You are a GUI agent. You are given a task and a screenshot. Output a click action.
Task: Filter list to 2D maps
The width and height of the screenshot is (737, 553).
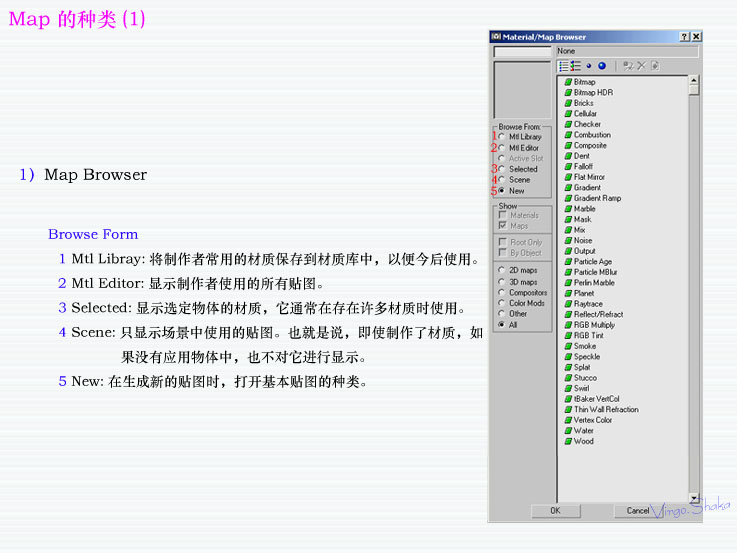(x=502, y=270)
